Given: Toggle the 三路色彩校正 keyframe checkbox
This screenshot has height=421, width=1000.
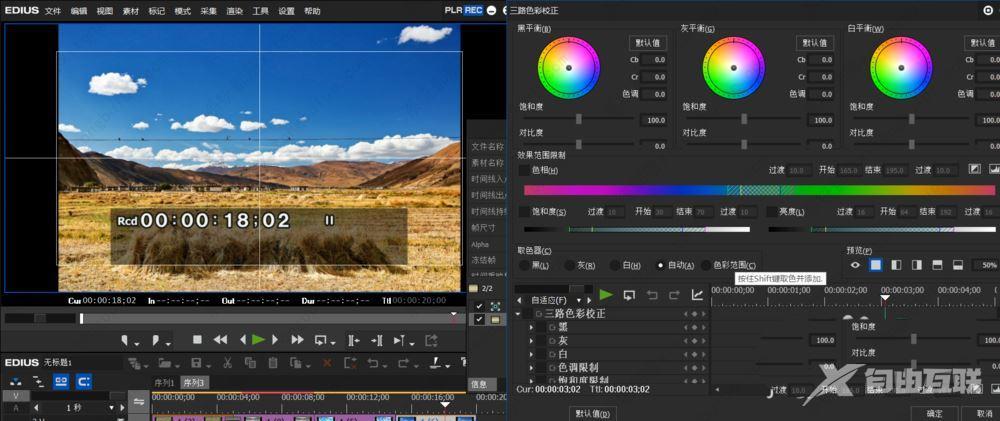Looking at the screenshot, I should [x=527, y=314].
